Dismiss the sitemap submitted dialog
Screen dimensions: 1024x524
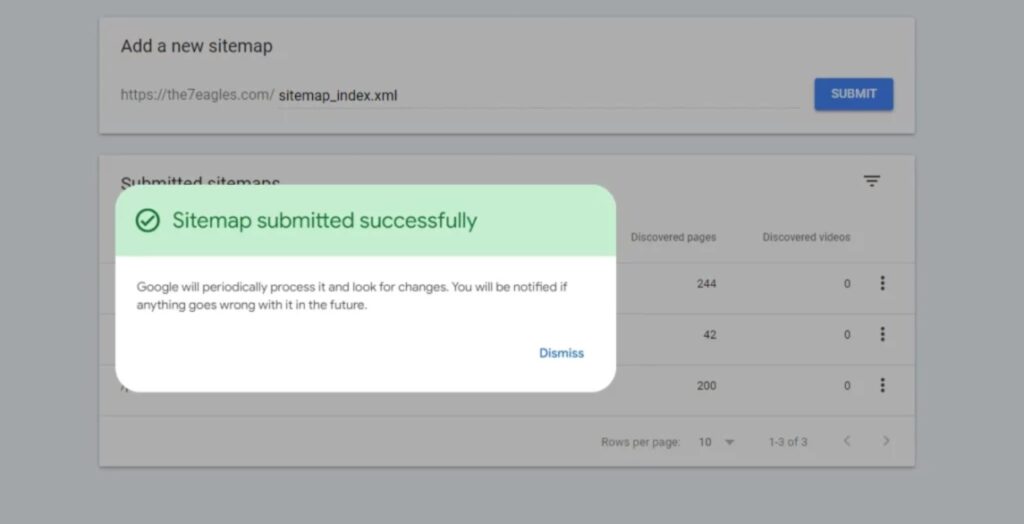point(561,353)
